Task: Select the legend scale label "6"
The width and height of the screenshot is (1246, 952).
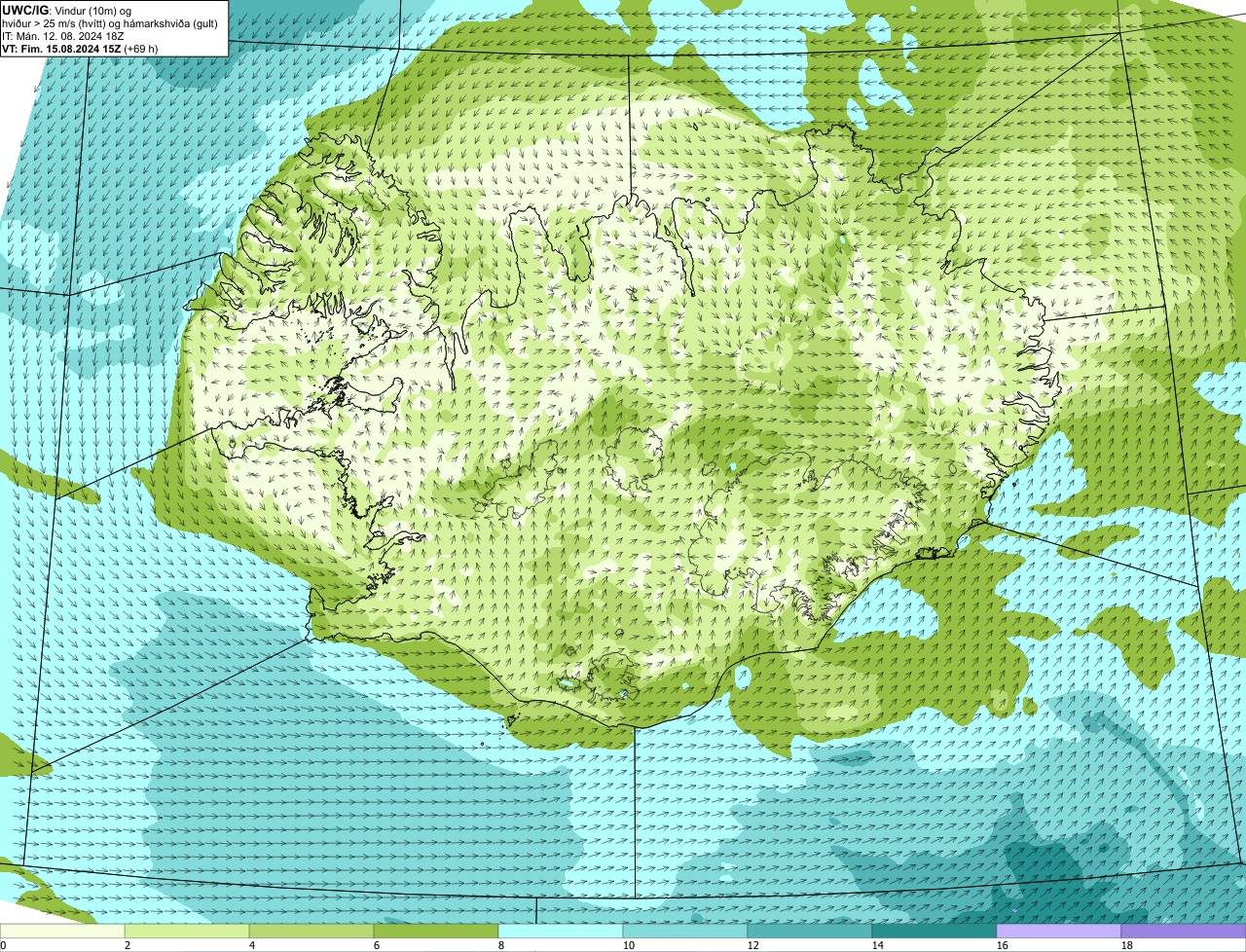Action: (377, 945)
